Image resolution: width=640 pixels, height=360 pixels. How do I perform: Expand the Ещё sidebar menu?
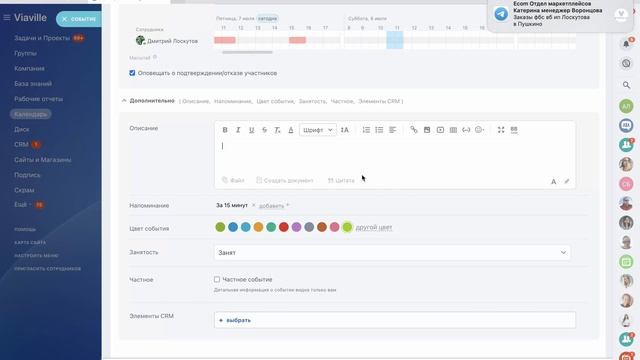coord(21,205)
